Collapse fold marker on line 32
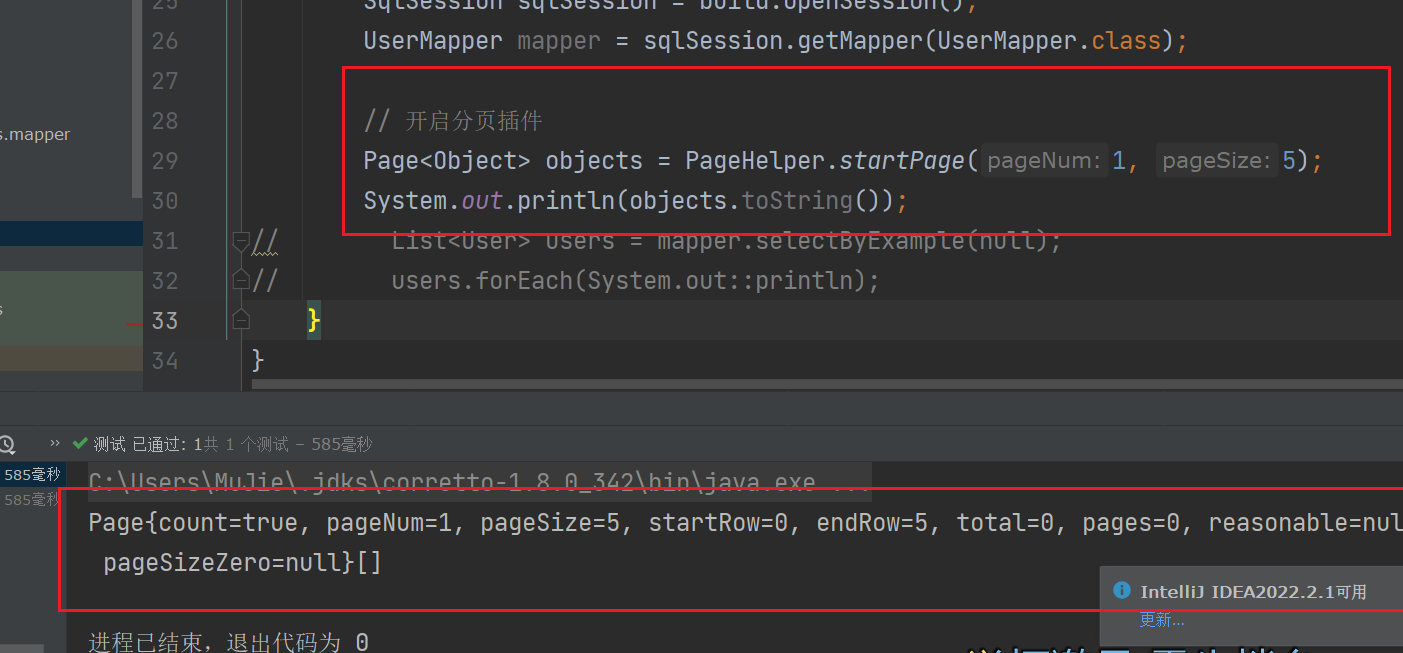Viewport: 1403px width, 653px height. click(x=240, y=281)
